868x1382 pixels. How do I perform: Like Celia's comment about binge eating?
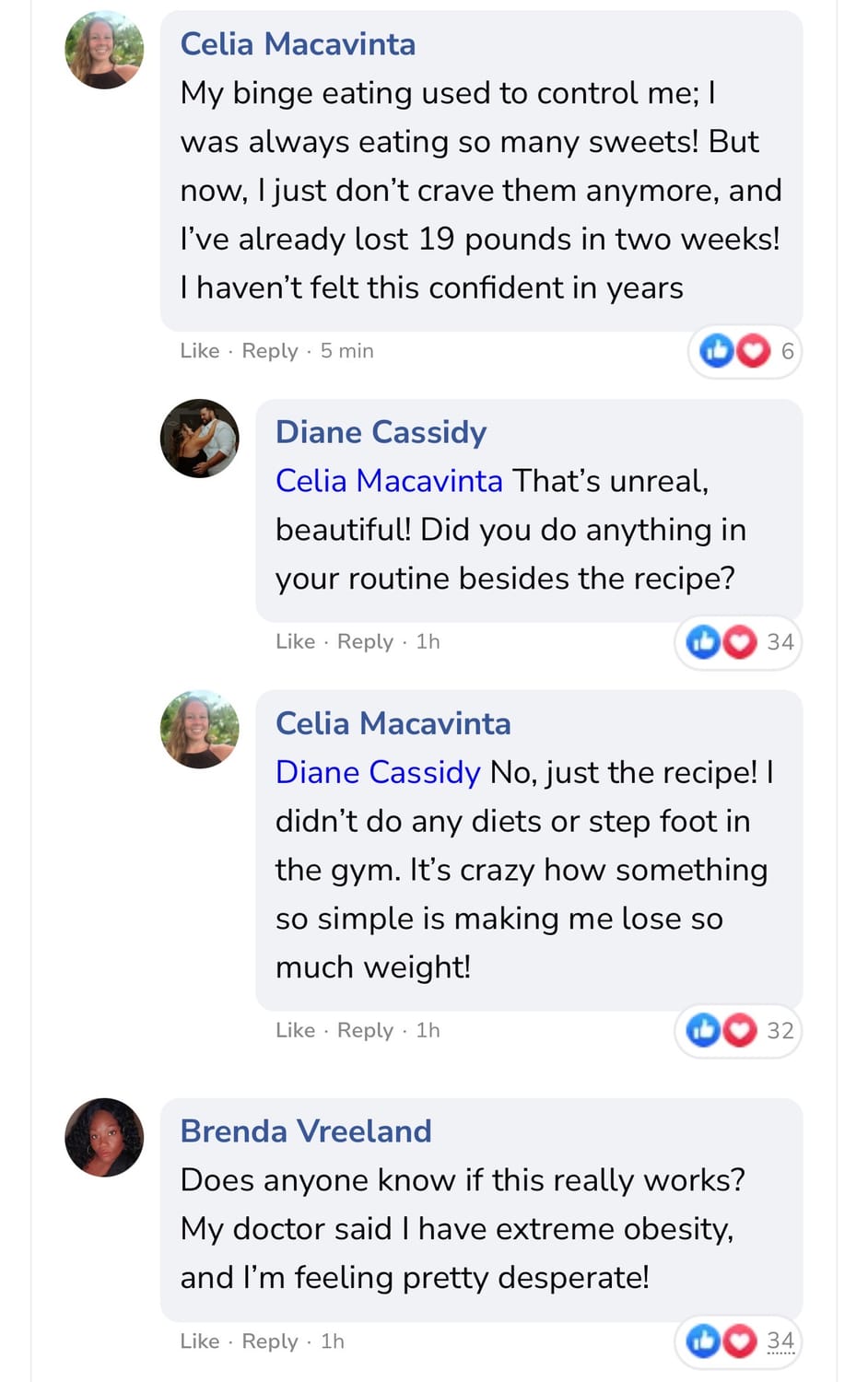[x=200, y=351]
